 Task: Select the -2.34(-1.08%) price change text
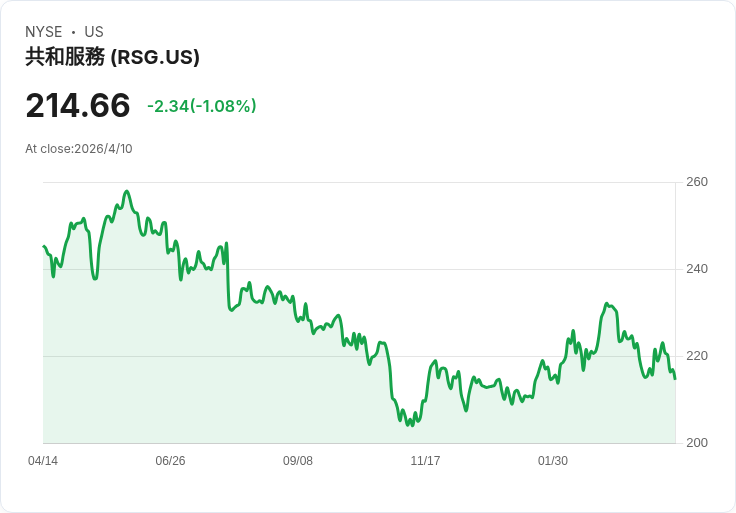pyautogui.click(x=202, y=106)
